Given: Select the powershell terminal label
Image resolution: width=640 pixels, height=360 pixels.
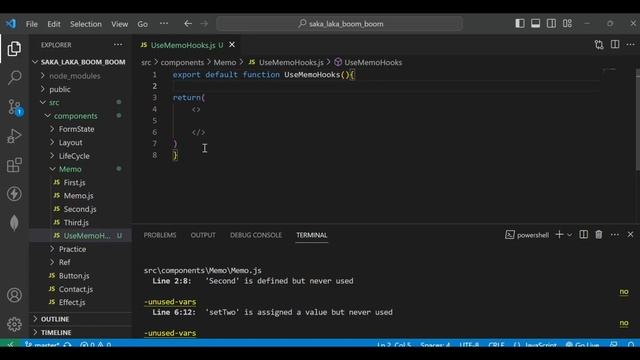Looking at the screenshot, I should (x=527, y=235).
